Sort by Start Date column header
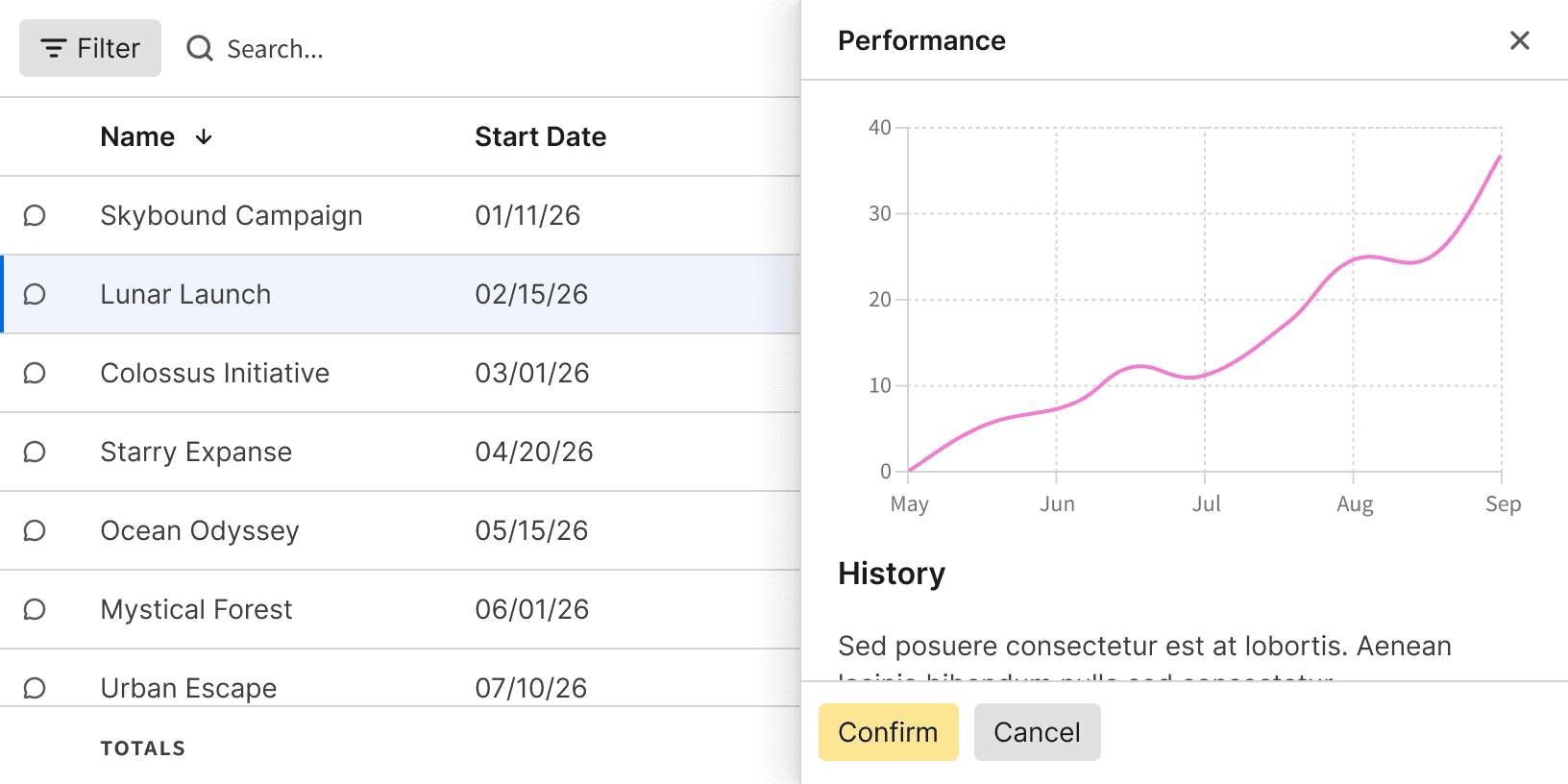The width and height of the screenshot is (1568, 784). point(540,137)
